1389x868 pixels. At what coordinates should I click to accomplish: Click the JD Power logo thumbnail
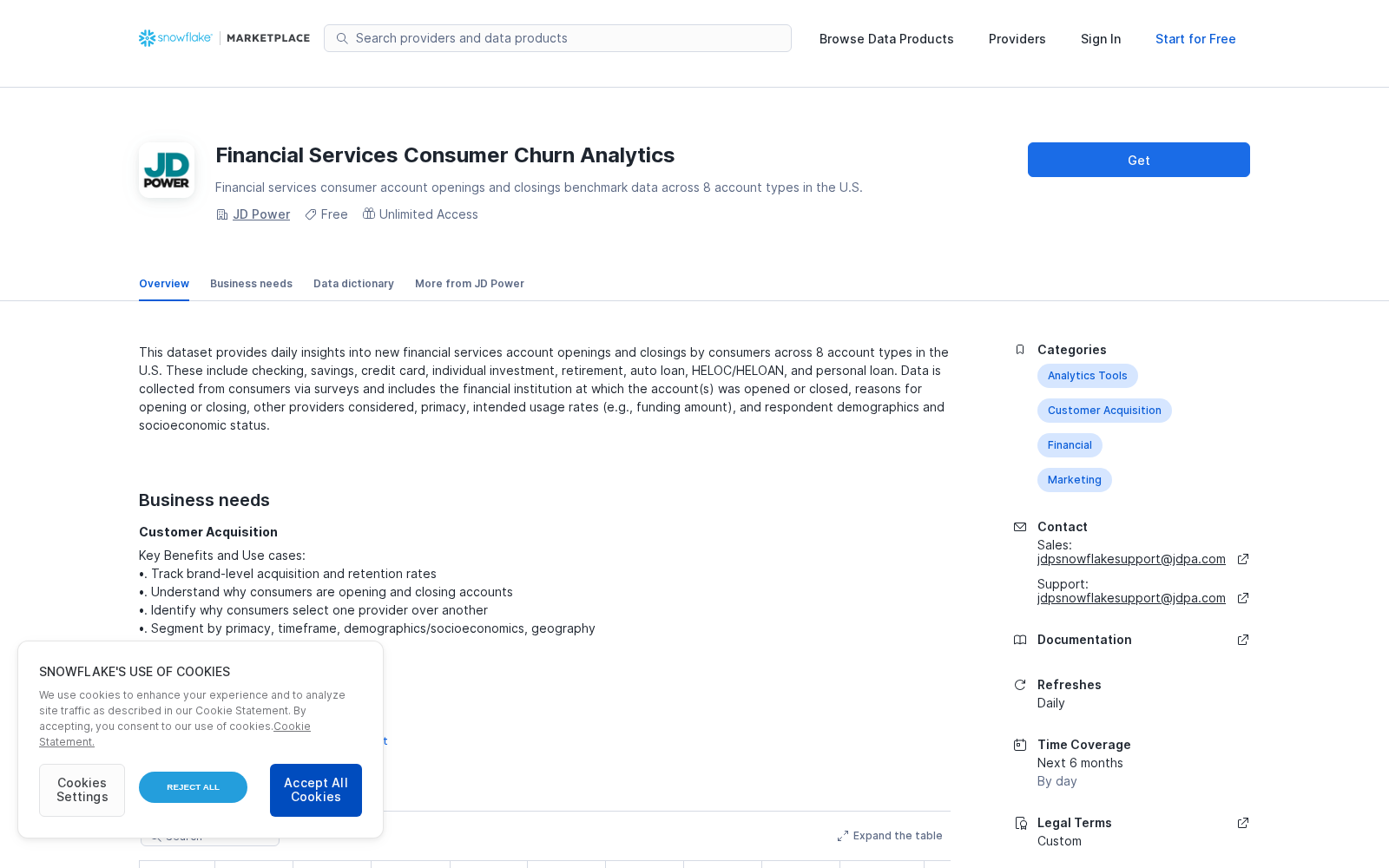[x=167, y=170]
